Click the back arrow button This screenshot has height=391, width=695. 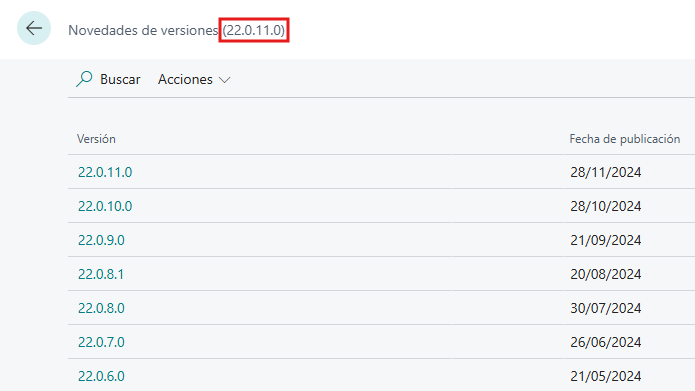click(34, 28)
